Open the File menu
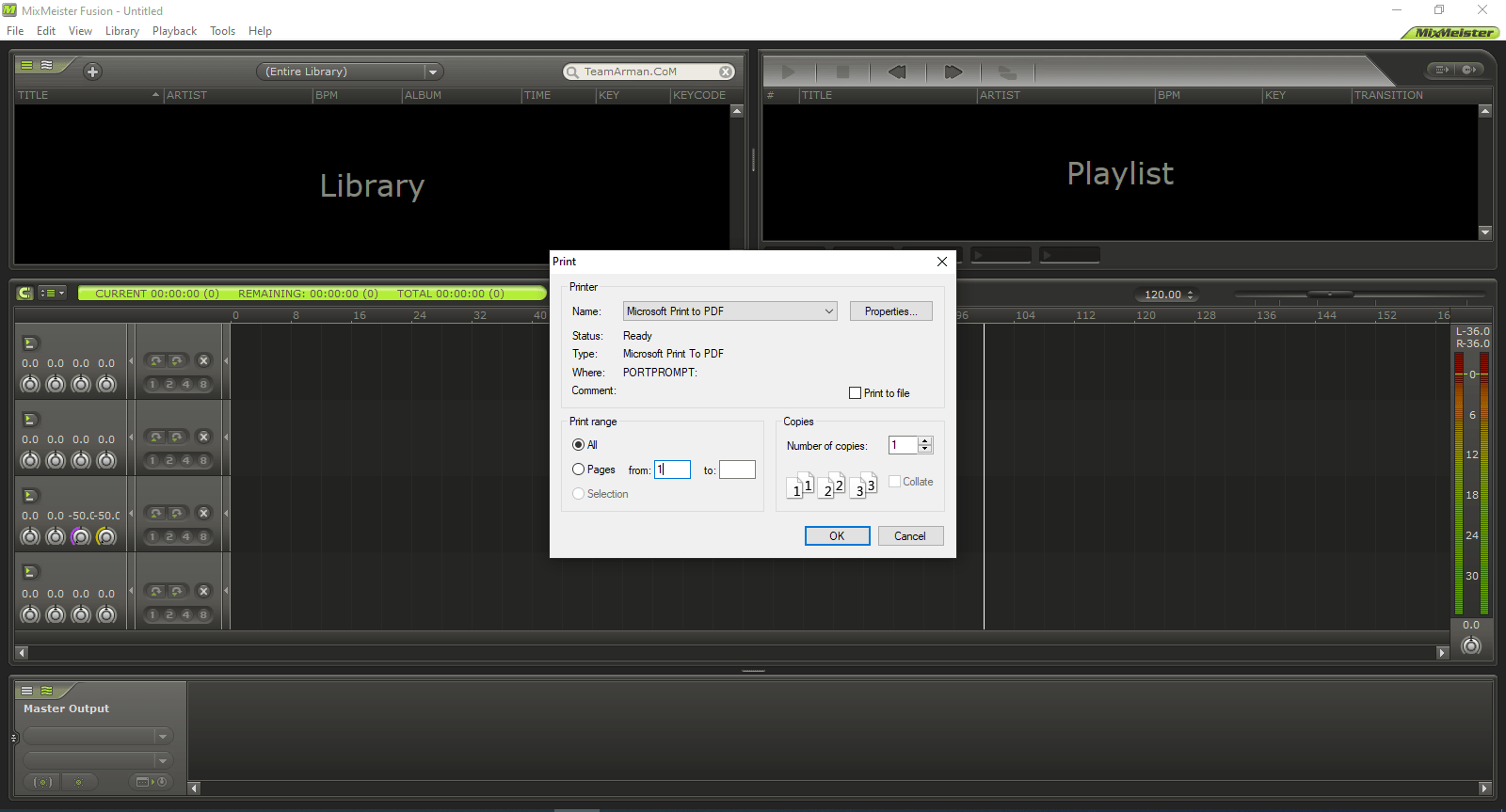The width and height of the screenshot is (1506, 812). pos(15,31)
